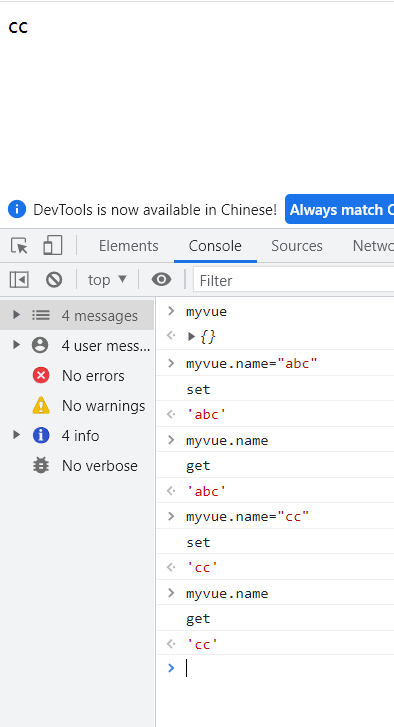Screen dimensions: 394x727
Task: Create live expression using the eye icon
Action: [161, 280]
